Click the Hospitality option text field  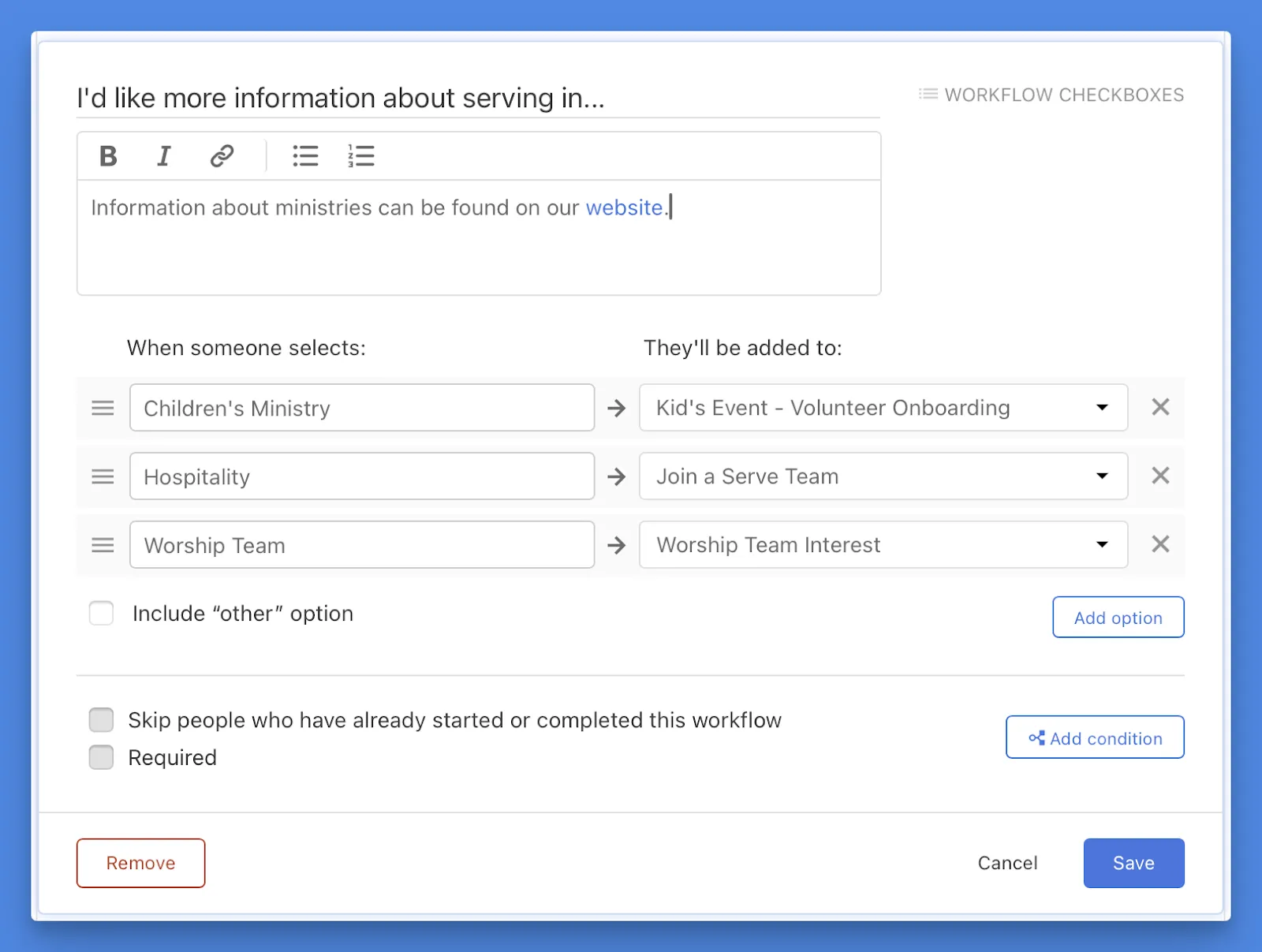(x=361, y=476)
